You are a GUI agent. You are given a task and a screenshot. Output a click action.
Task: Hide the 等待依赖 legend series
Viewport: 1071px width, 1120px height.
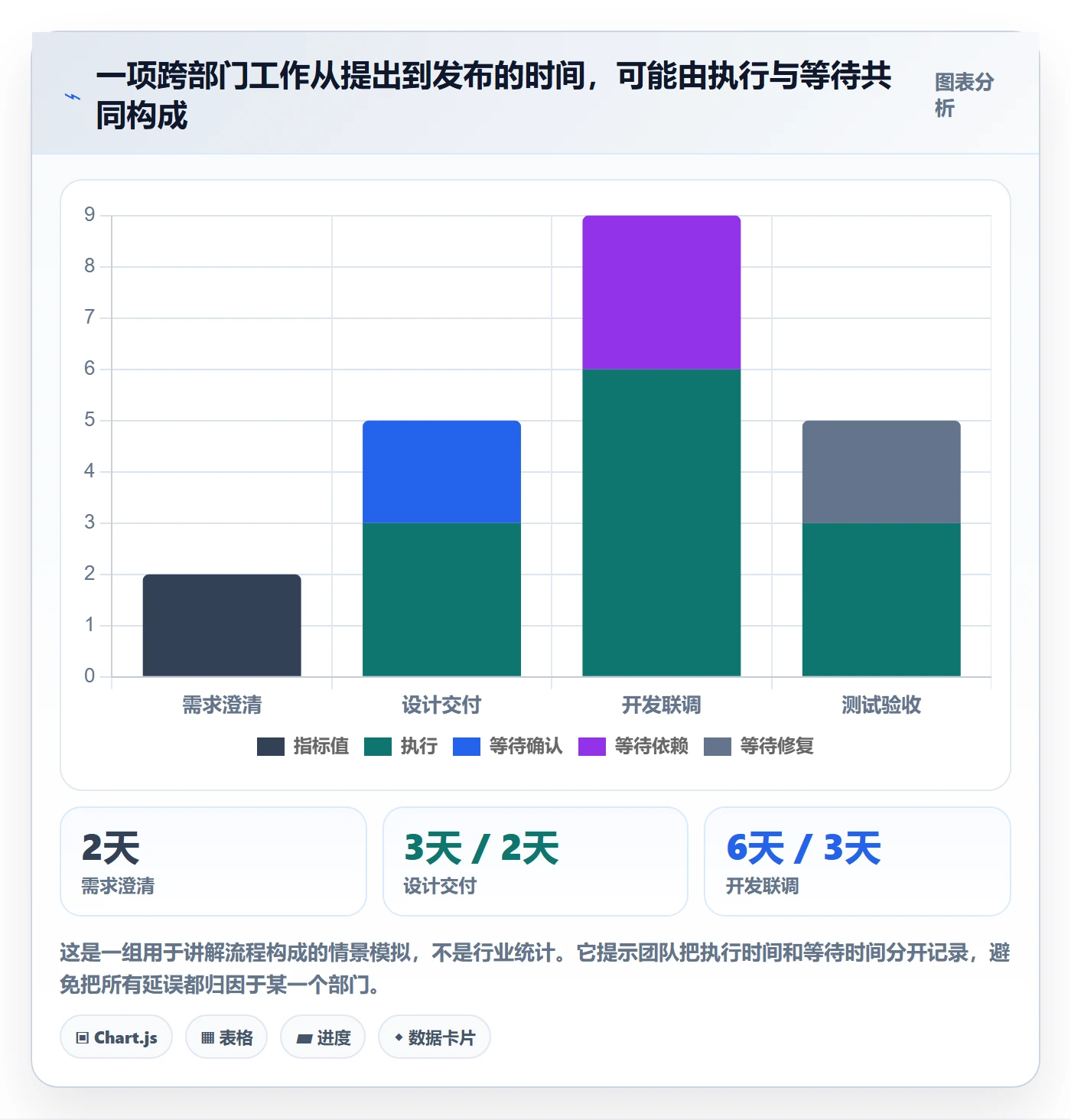(x=633, y=746)
